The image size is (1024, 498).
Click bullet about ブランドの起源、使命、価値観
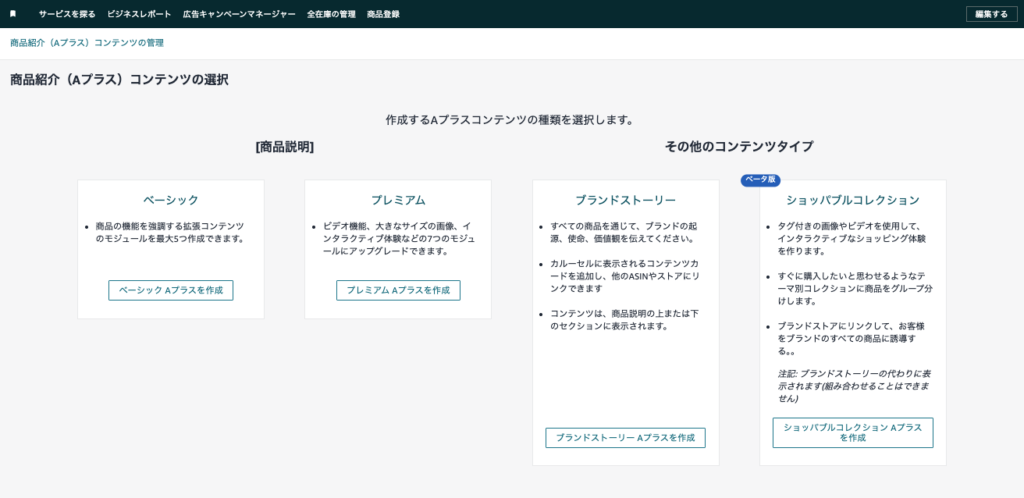[x=624, y=232]
